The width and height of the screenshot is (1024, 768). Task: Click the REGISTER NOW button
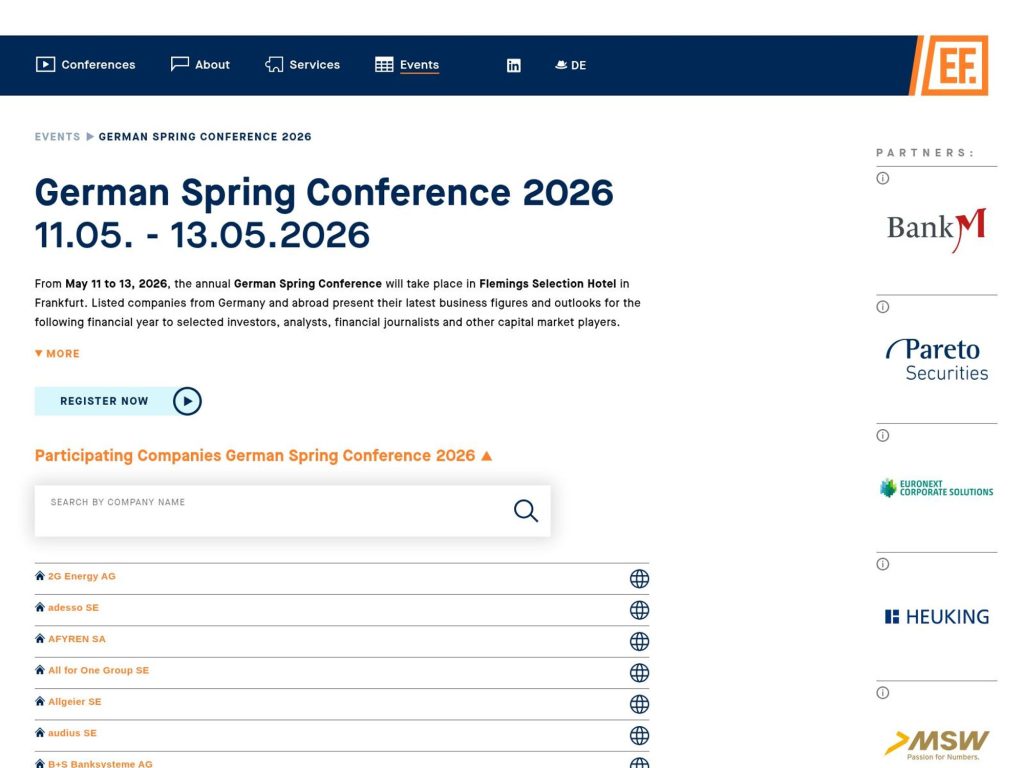pos(103,400)
